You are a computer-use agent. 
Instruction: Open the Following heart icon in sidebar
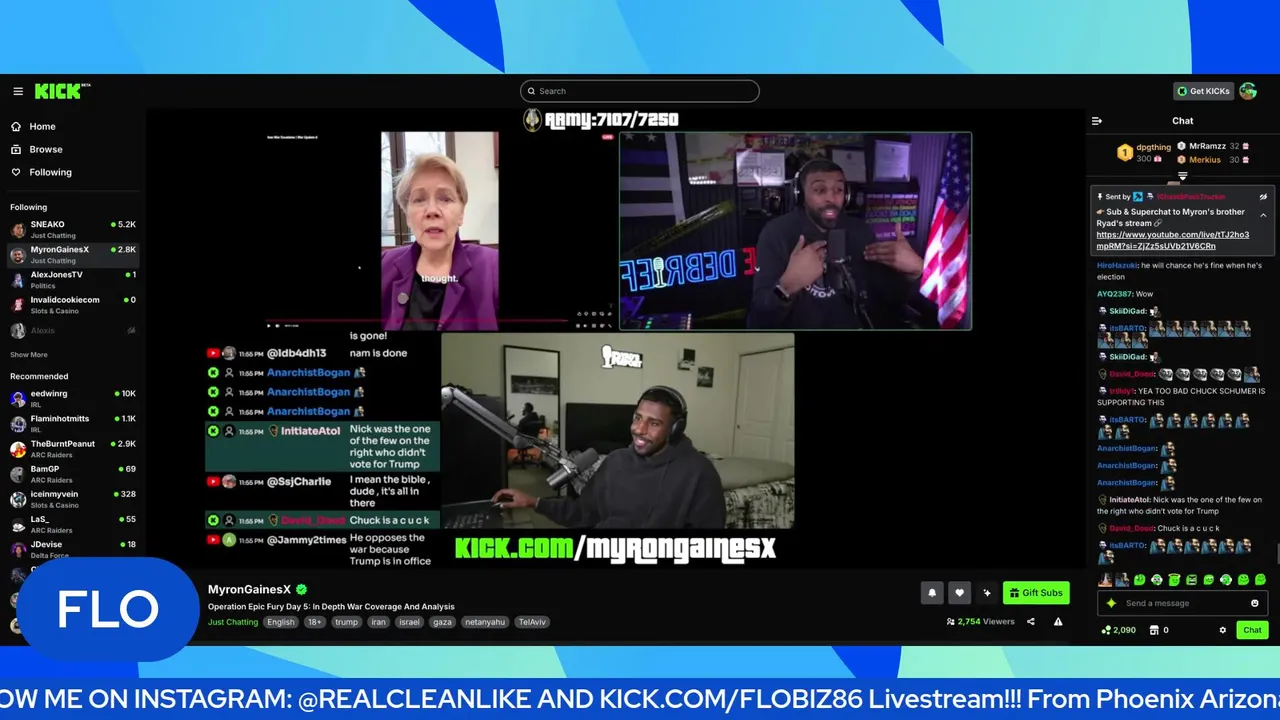click(16, 172)
